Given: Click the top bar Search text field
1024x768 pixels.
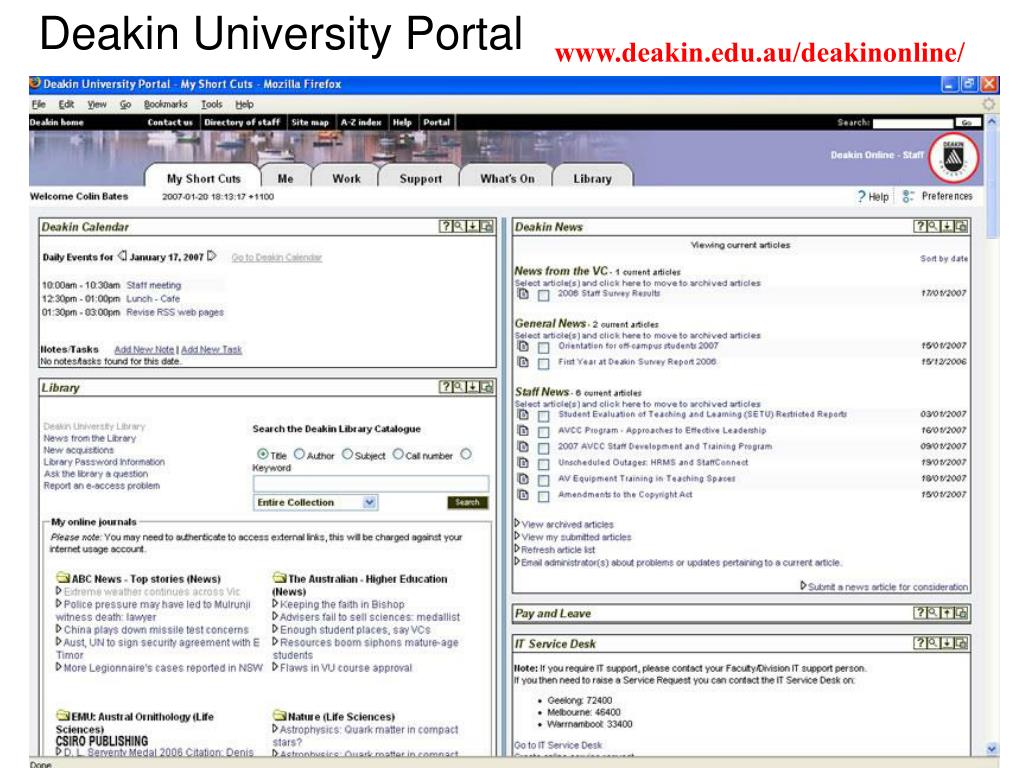Looking at the screenshot, I should click(x=913, y=123).
